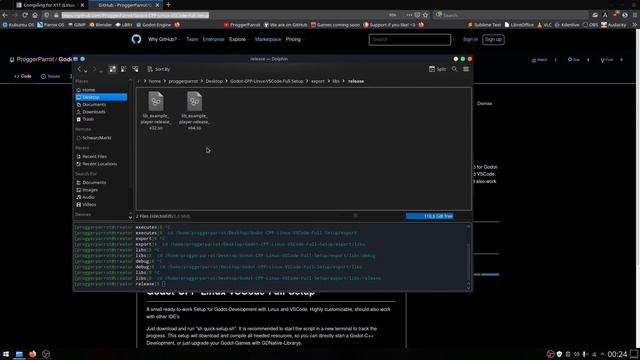Click the third pinned taskbar app icon
This screenshot has width=640, height=360.
click(x=46, y=354)
